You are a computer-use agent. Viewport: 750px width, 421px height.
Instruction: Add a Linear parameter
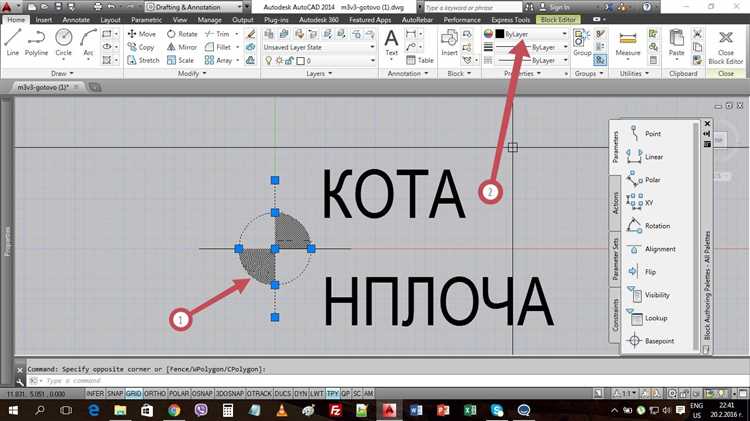tap(645, 156)
